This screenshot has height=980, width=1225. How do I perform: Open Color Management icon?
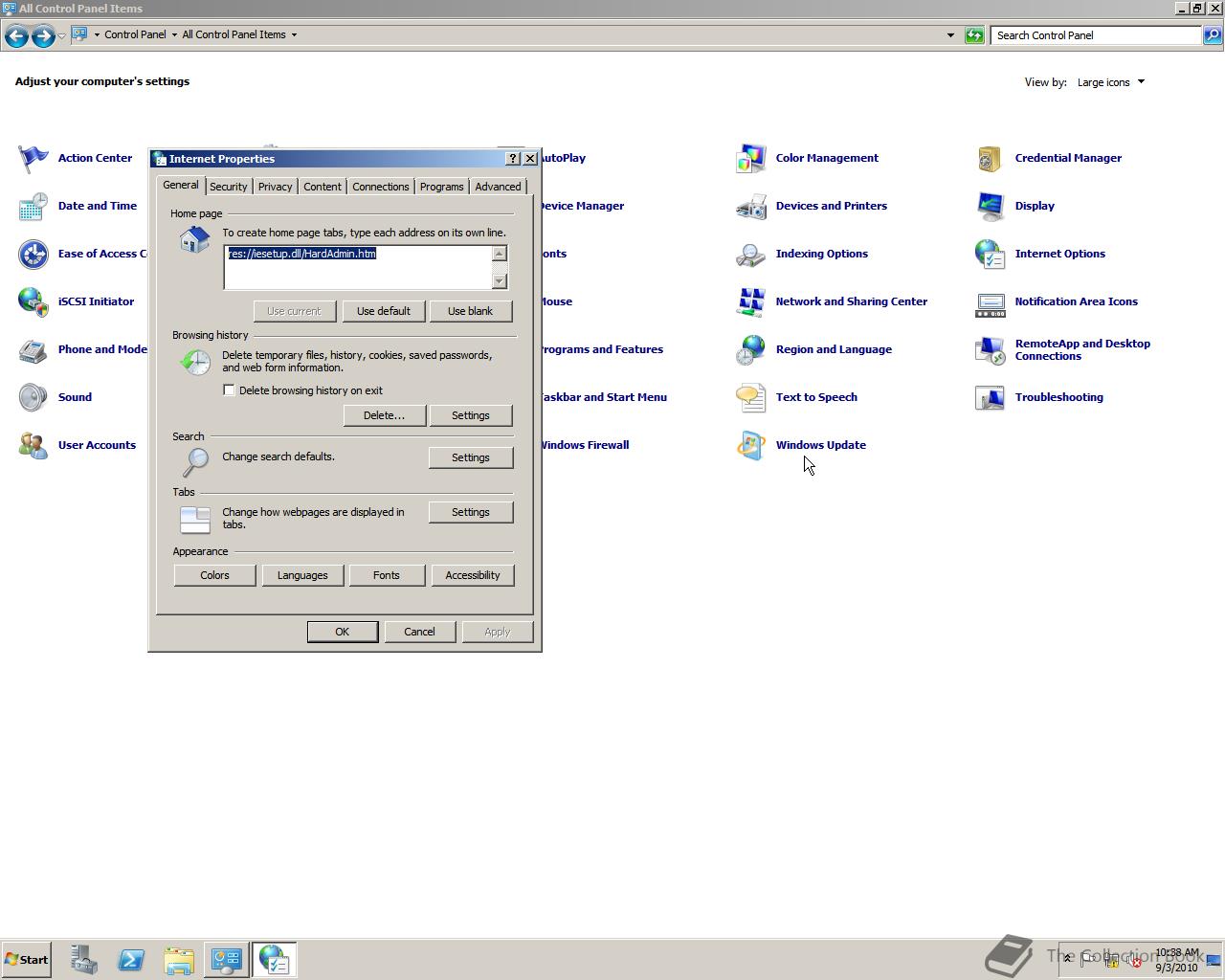(x=751, y=158)
